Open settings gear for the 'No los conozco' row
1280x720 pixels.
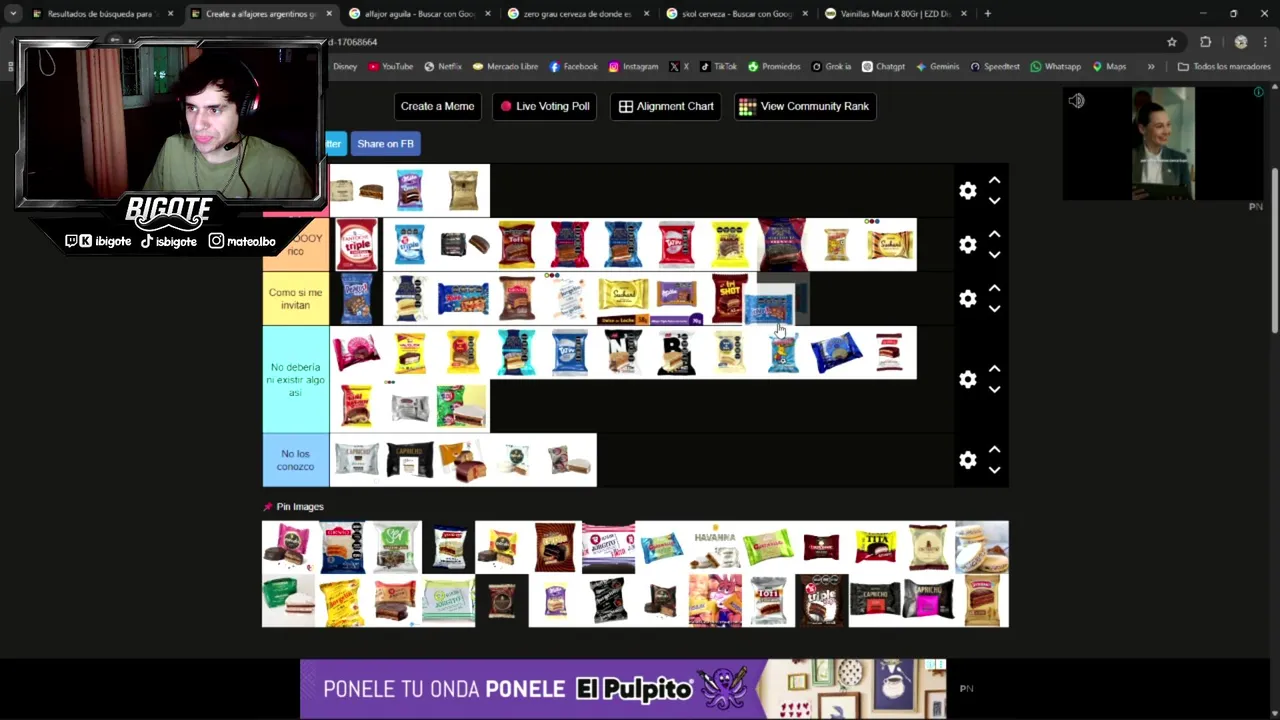(x=967, y=460)
